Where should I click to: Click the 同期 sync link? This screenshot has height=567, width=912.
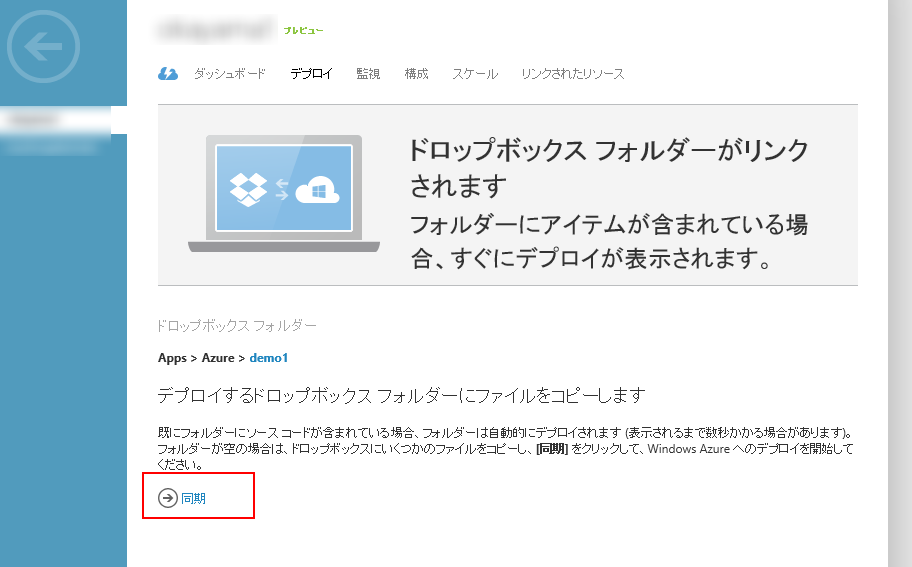(194, 498)
